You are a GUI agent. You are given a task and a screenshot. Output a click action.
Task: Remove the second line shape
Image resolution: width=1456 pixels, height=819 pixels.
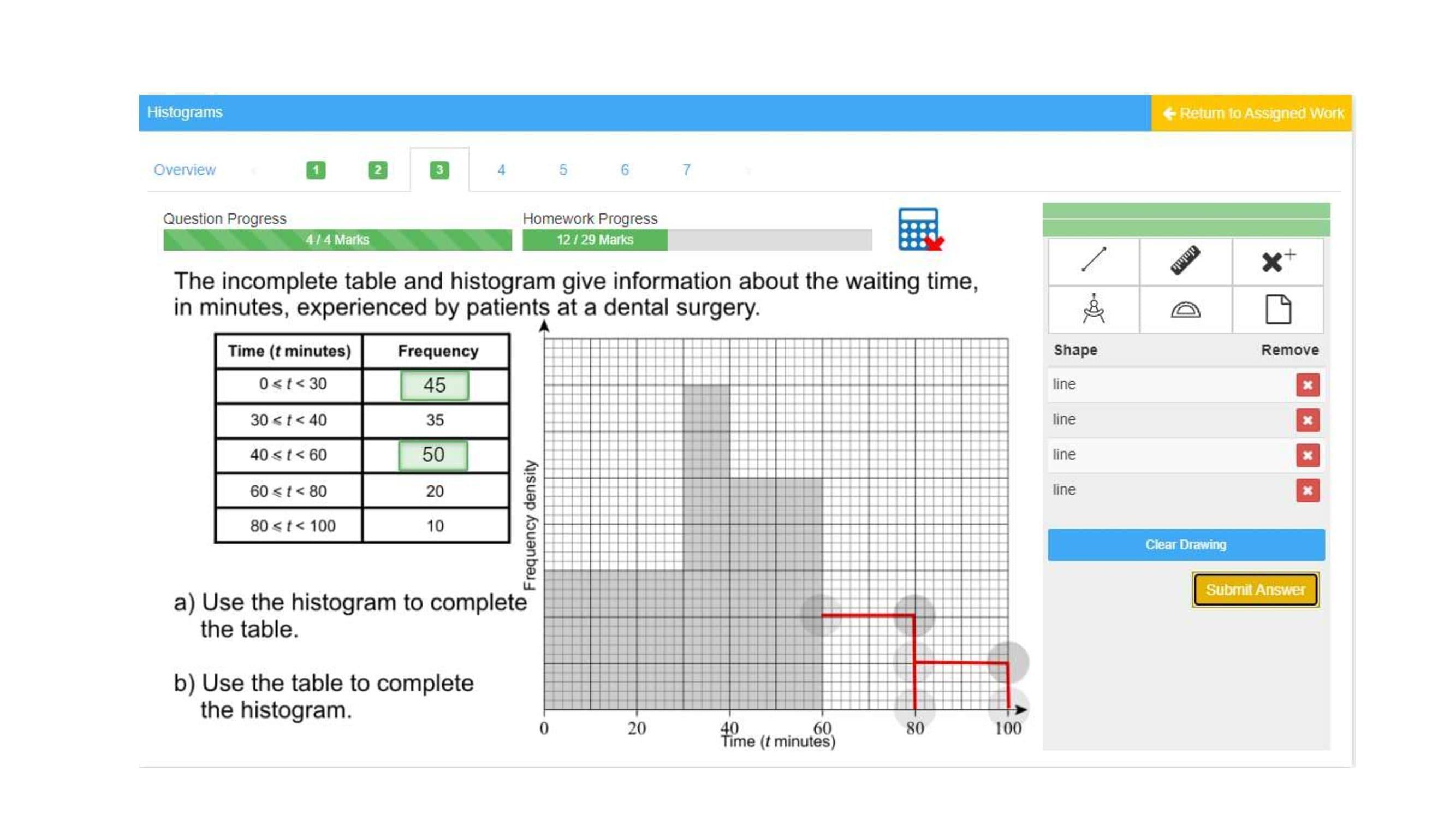1308,420
